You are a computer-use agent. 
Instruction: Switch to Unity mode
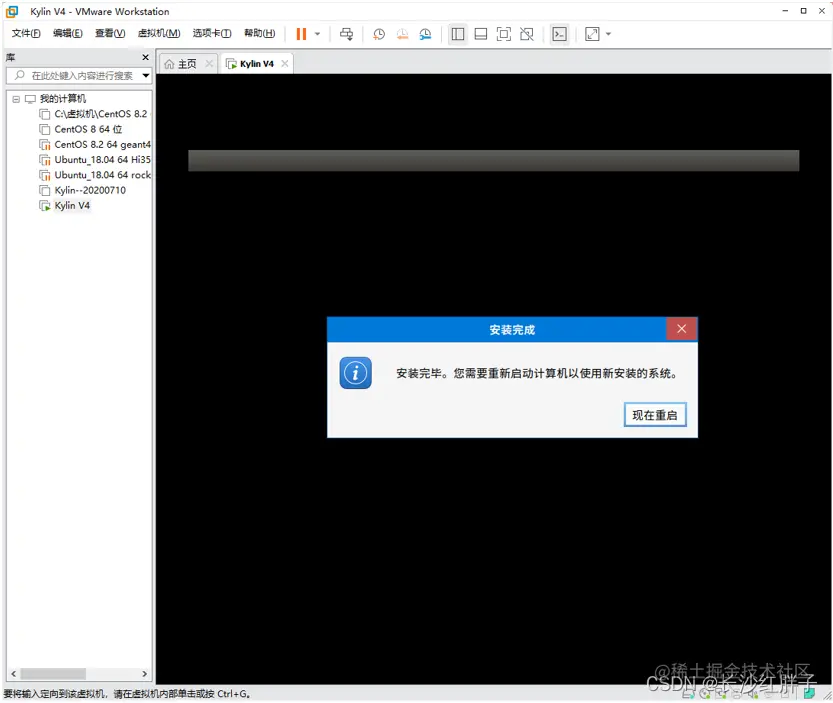527,33
